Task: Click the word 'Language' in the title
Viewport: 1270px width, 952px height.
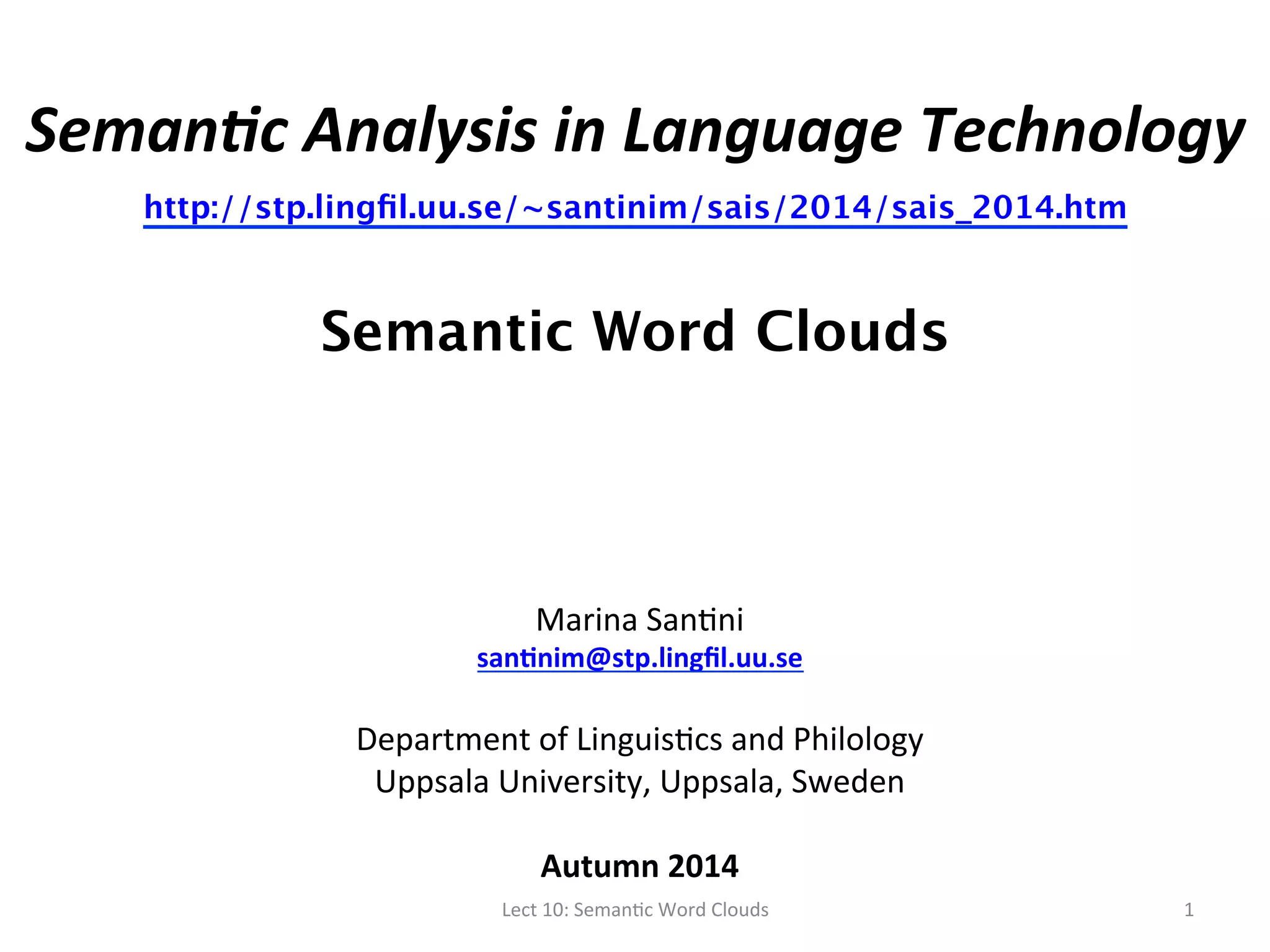Action: click(762, 131)
